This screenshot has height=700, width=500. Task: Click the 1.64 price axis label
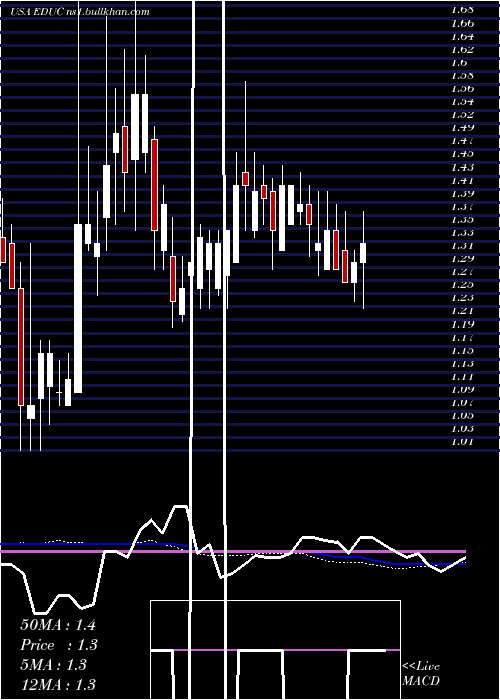(x=464, y=36)
